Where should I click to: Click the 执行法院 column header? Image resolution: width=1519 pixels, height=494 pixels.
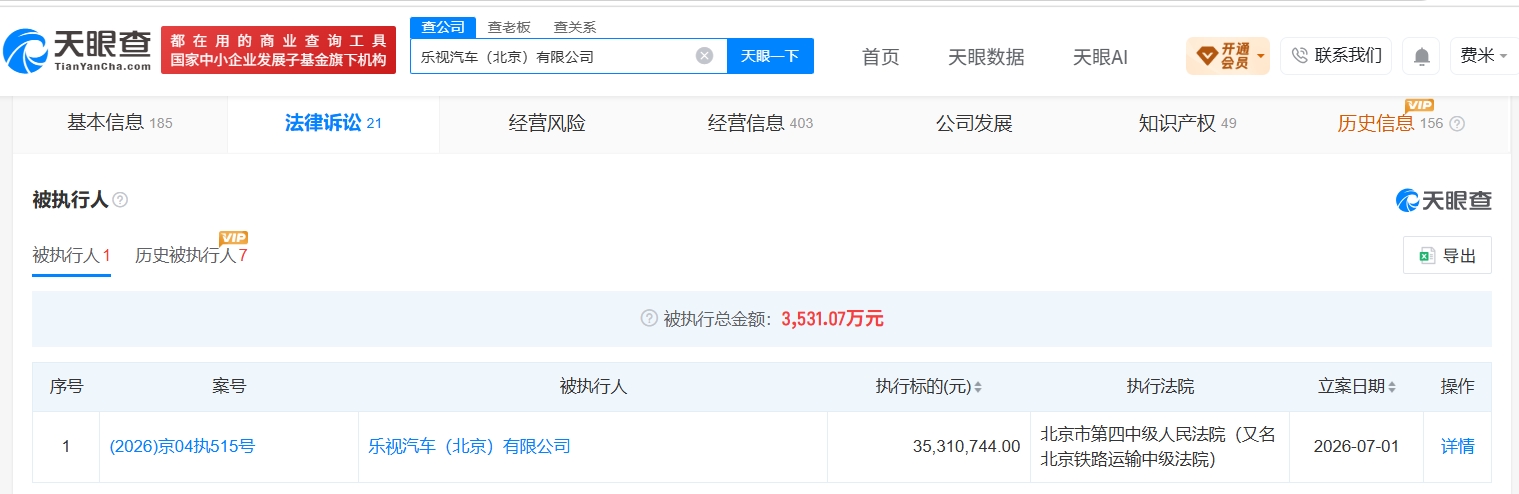(1160, 387)
